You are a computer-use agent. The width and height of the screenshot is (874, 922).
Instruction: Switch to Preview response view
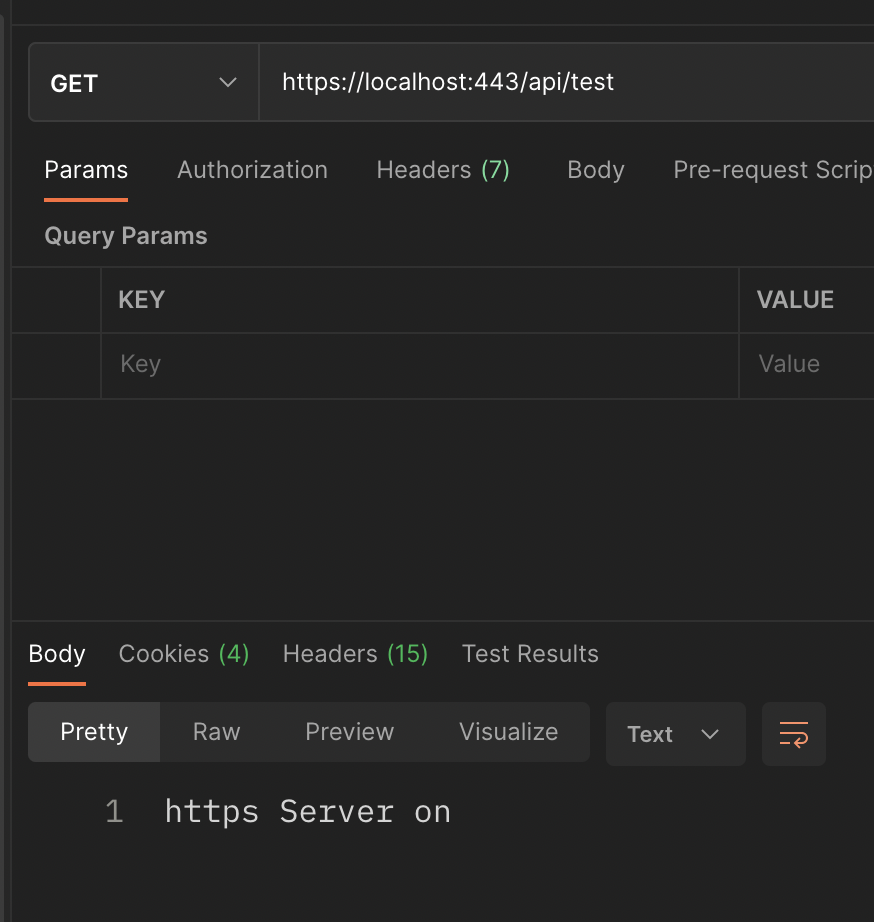349,732
